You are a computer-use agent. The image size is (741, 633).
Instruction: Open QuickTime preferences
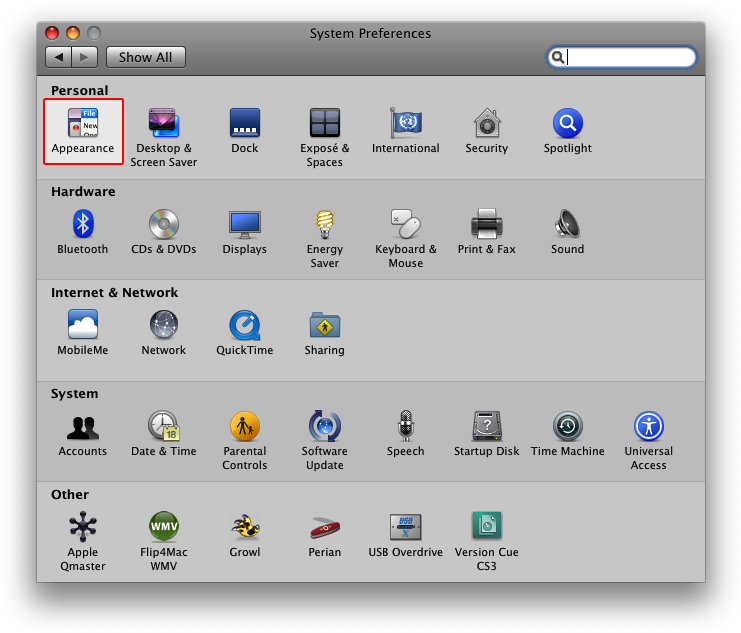pos(244,333)
